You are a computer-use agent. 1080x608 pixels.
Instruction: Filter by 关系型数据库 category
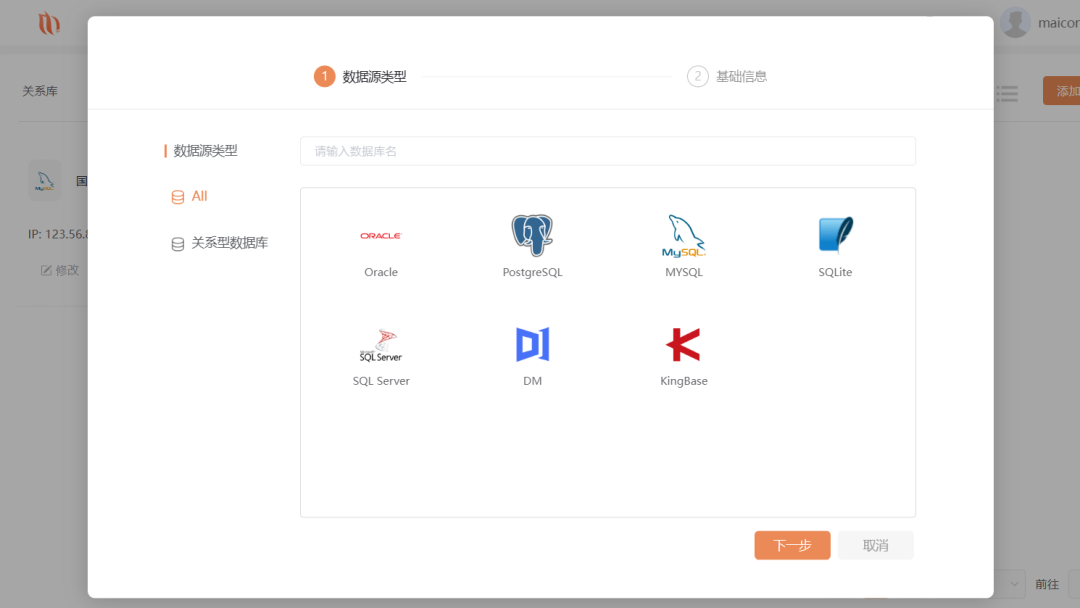[x=220, y=243]
